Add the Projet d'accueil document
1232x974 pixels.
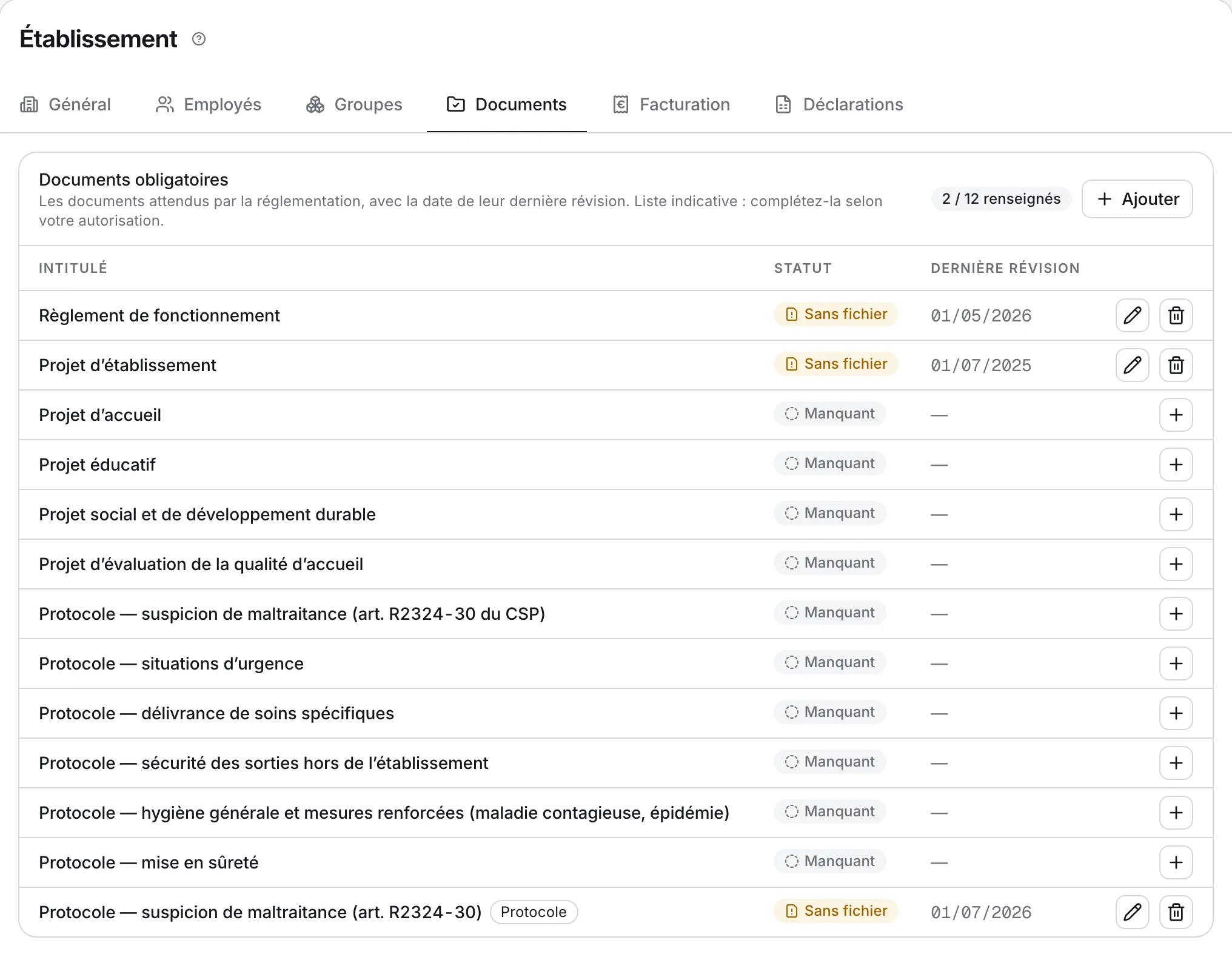click(x=1176, y=415)
